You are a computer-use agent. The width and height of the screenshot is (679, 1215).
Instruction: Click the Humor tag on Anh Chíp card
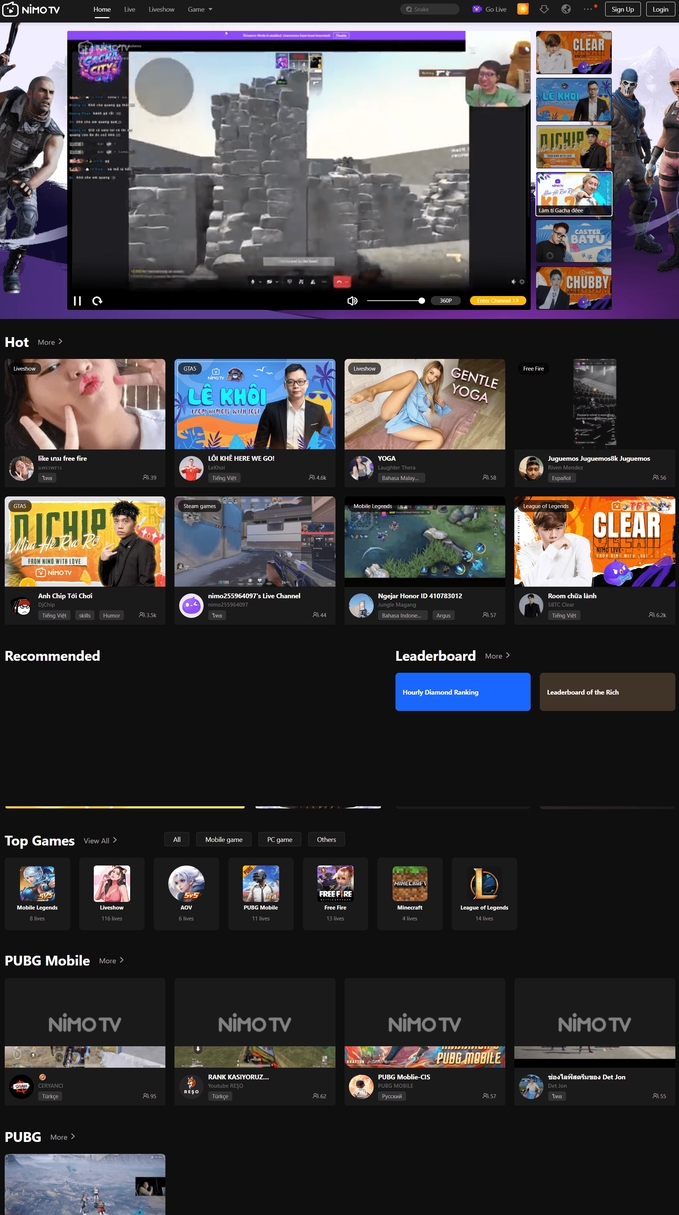tap(111, 615)
